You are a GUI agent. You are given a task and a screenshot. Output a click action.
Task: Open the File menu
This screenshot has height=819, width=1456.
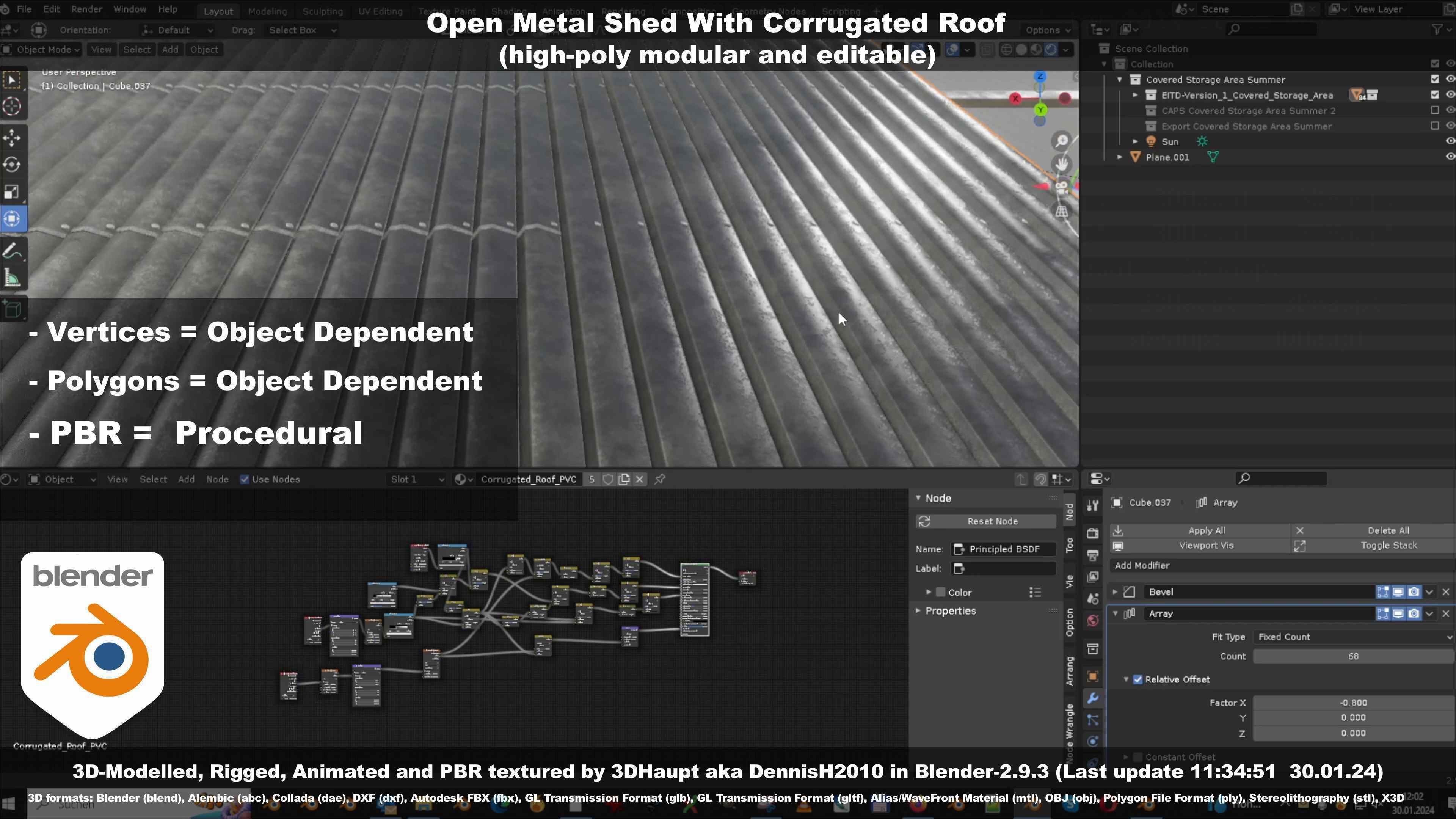click(24, 9)
